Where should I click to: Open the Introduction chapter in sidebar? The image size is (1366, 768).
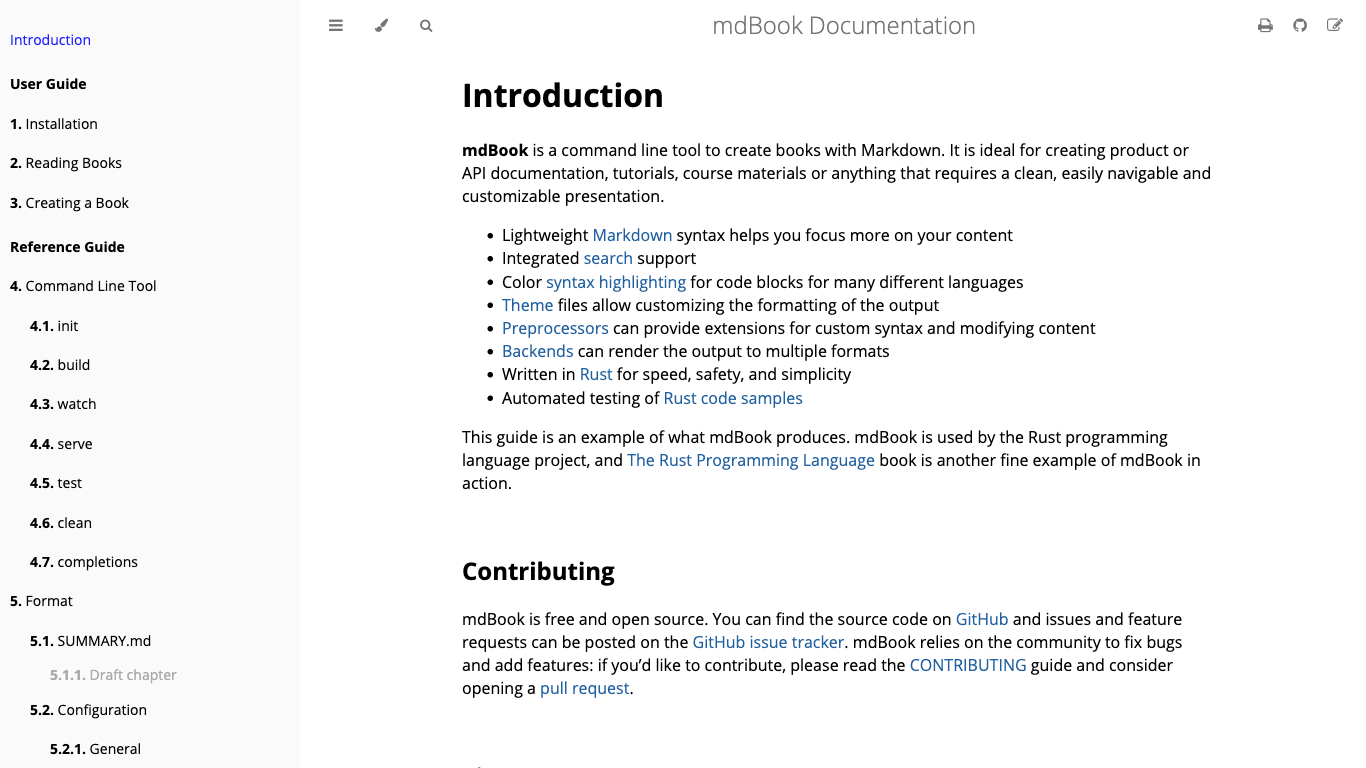click(x=50, y=40)
